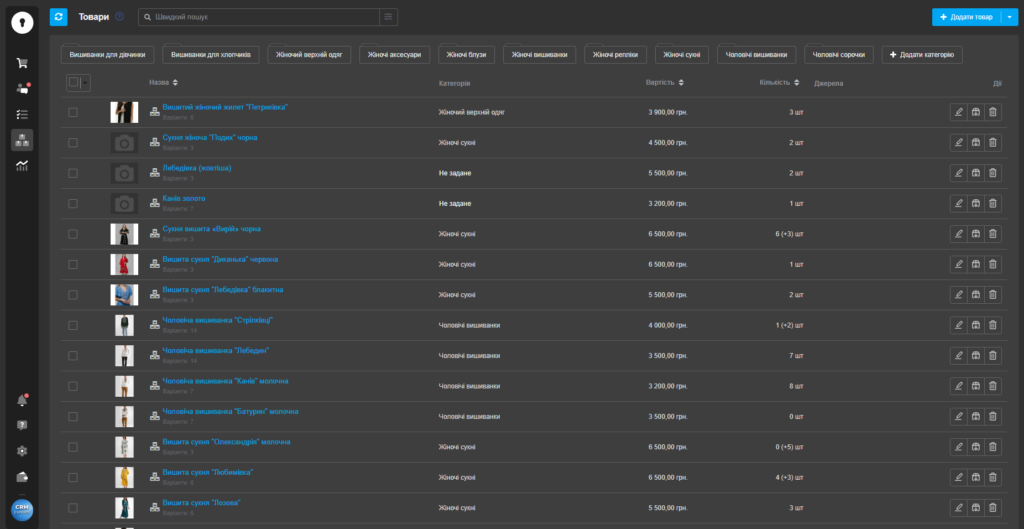Open the wallet billing icon in sidebar
This screenshot has height=529, width=1024.
[x=22, y=476]
